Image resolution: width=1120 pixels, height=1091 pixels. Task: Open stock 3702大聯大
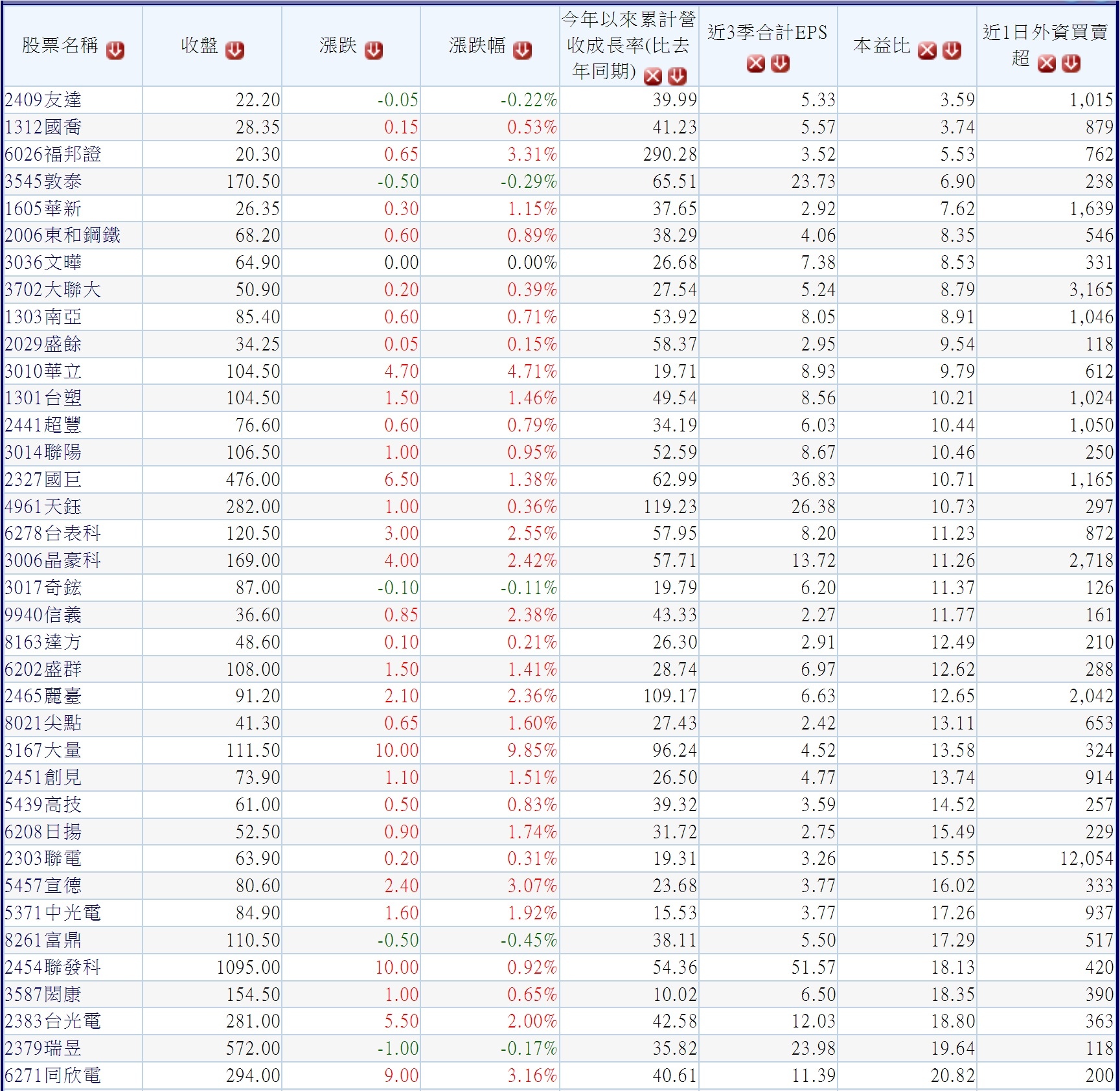click(53, 290)
